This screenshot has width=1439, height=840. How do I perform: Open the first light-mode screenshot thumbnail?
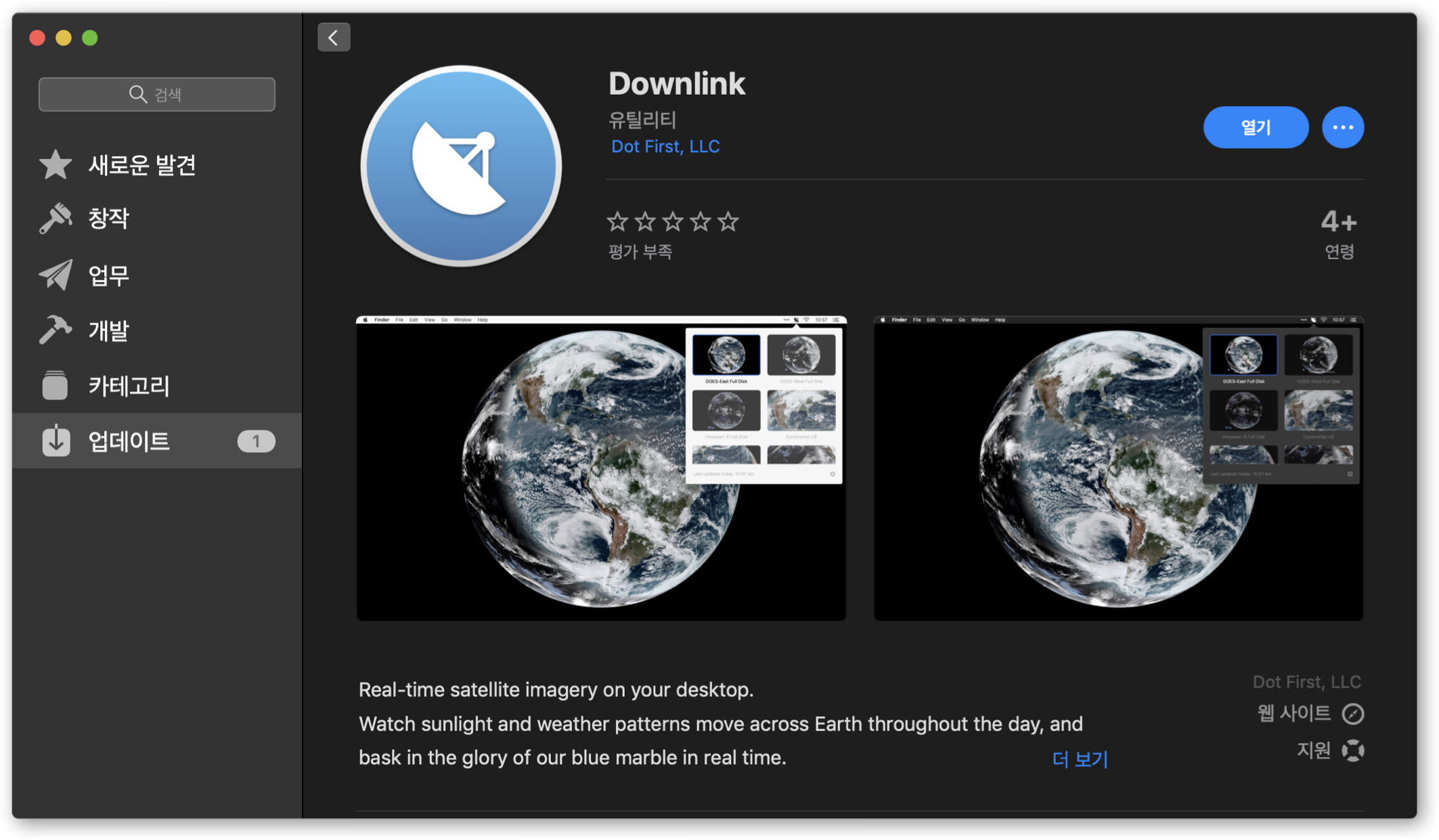(601, 468)
